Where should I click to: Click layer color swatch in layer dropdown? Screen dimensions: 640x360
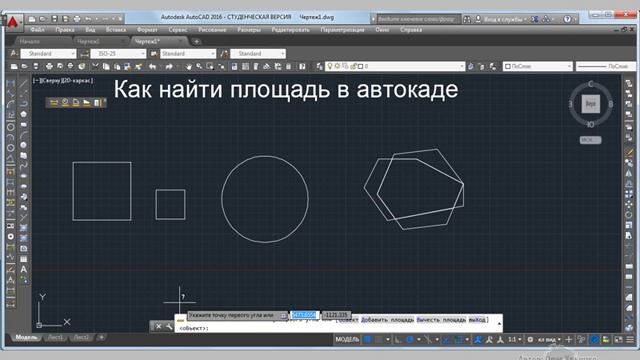[360, 66]
